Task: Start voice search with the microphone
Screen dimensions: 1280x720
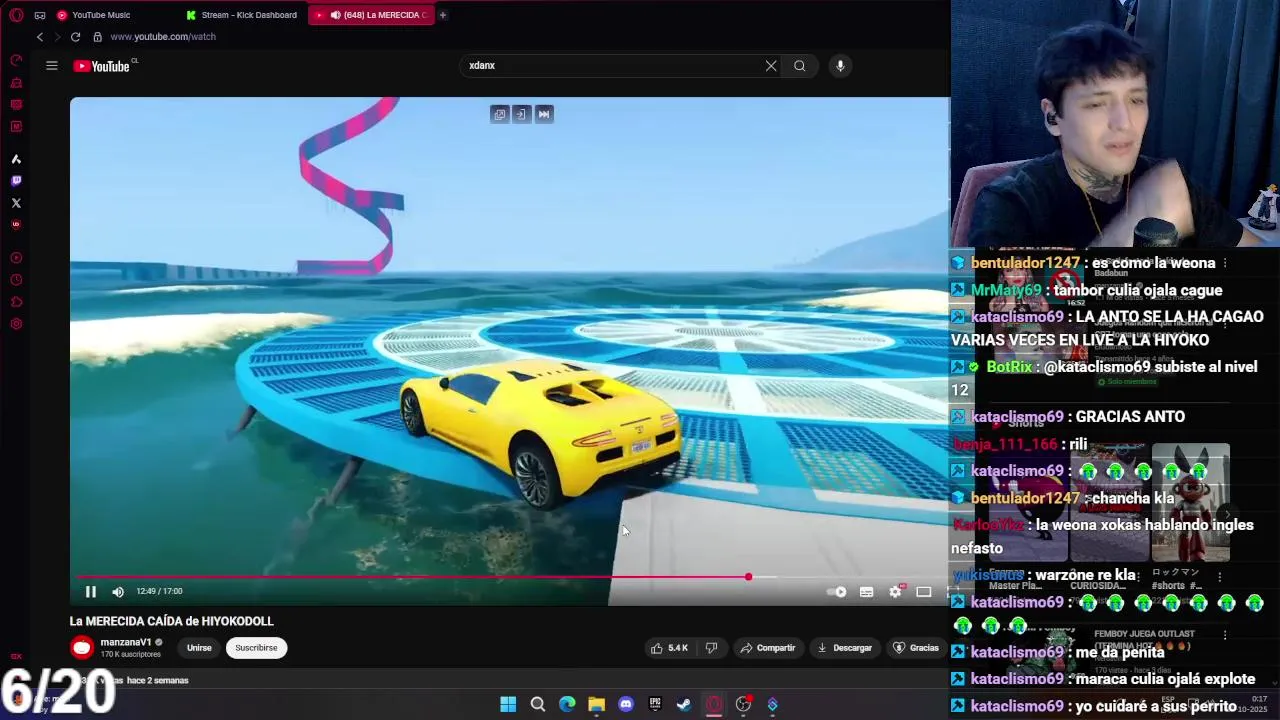Action: point(840,66)
